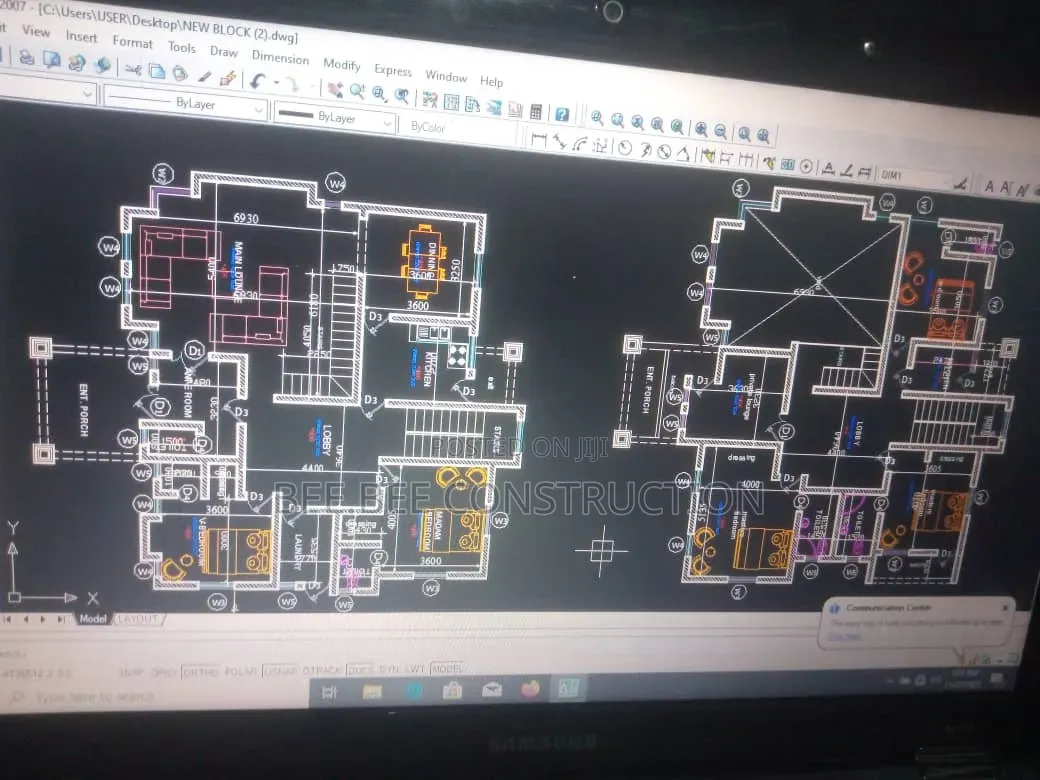The image size is (1040, 780).
Task: Click the Zoom In plus magnifier icon
Action: tap(701, 129)
